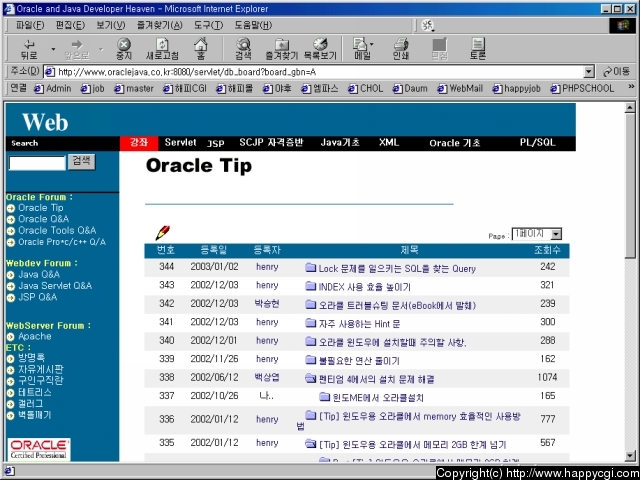Open the master links bookmark
640x480 pixels.
pos(134,89)
